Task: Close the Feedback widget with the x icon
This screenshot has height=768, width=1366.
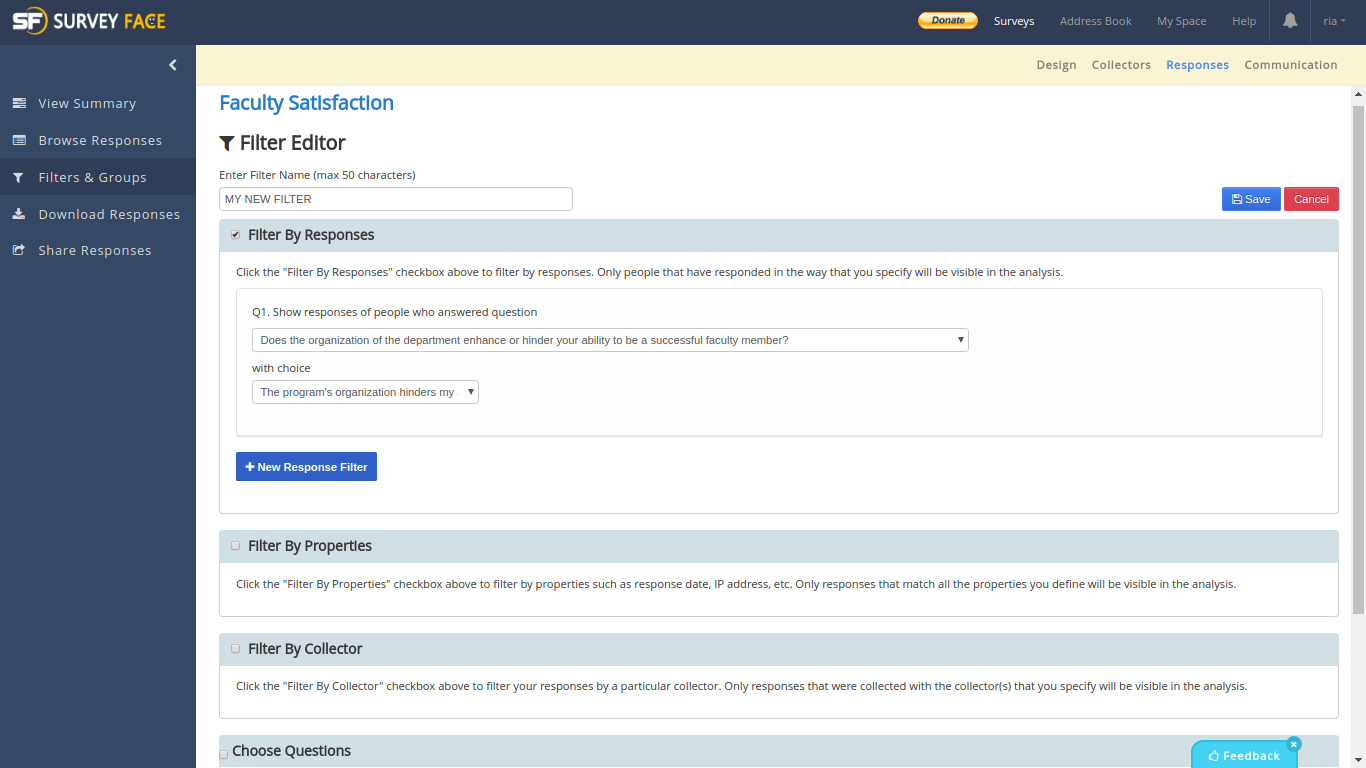Action: pyautogui.click(x=1294, y=744)
